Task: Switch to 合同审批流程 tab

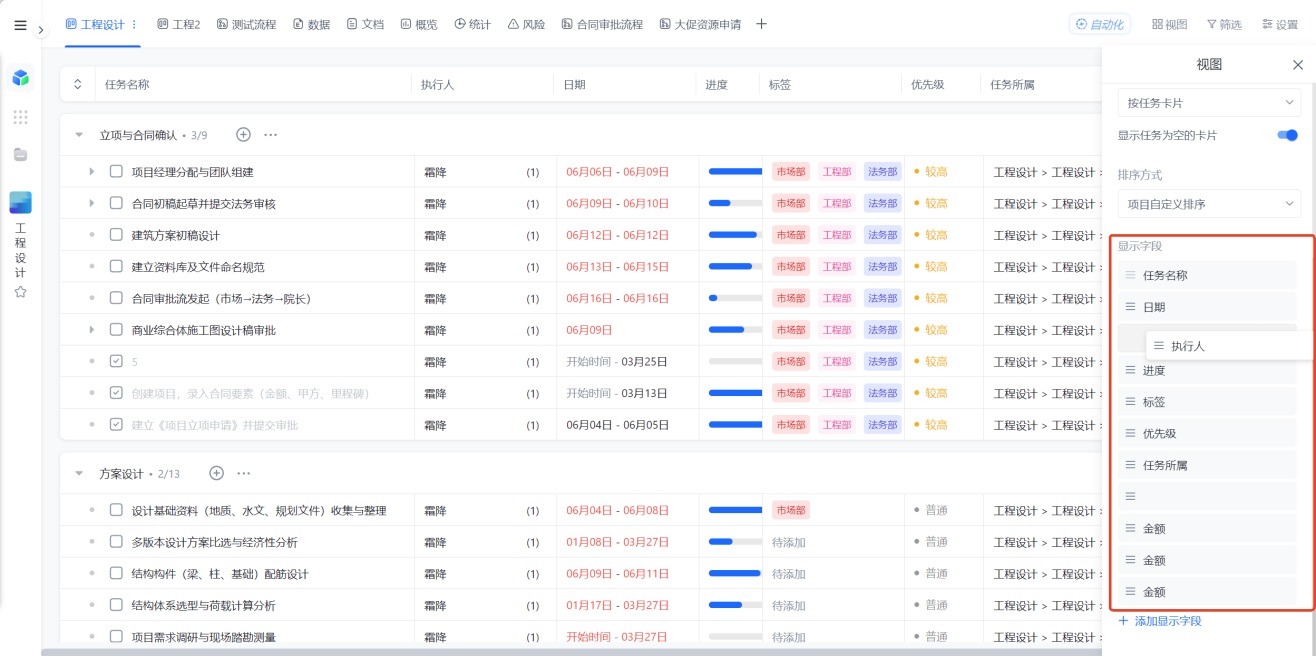Action: pos(602,24)
